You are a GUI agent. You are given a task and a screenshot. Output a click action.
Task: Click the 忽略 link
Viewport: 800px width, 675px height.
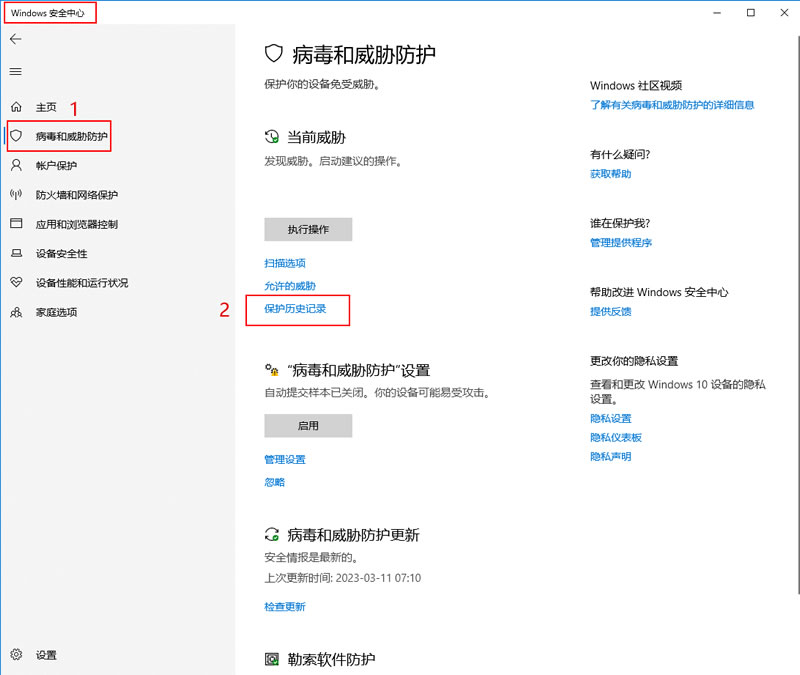pyautogui.click(x=274, y=482)
